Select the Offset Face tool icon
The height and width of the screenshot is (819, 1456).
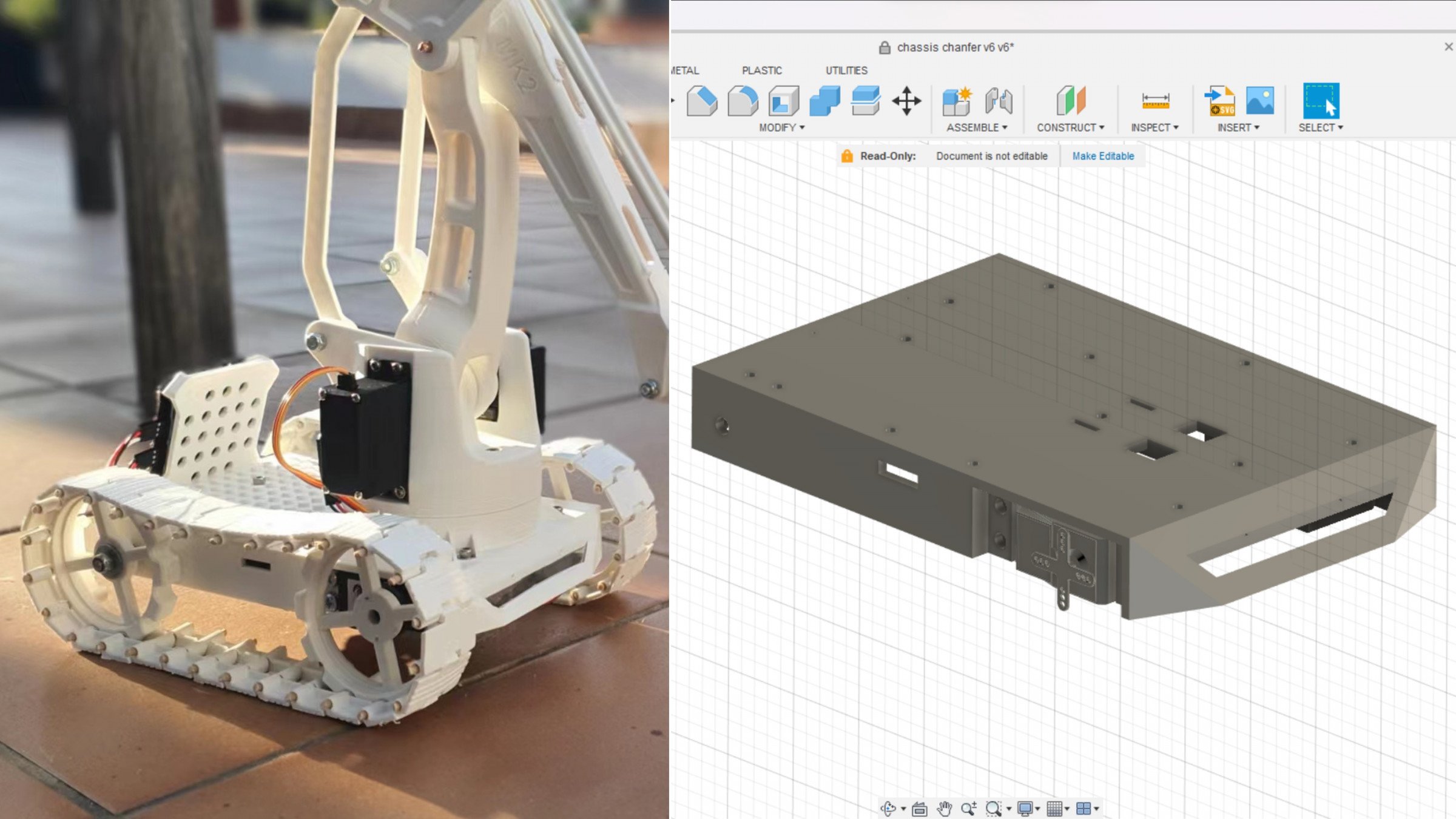[x=865, y=101]
